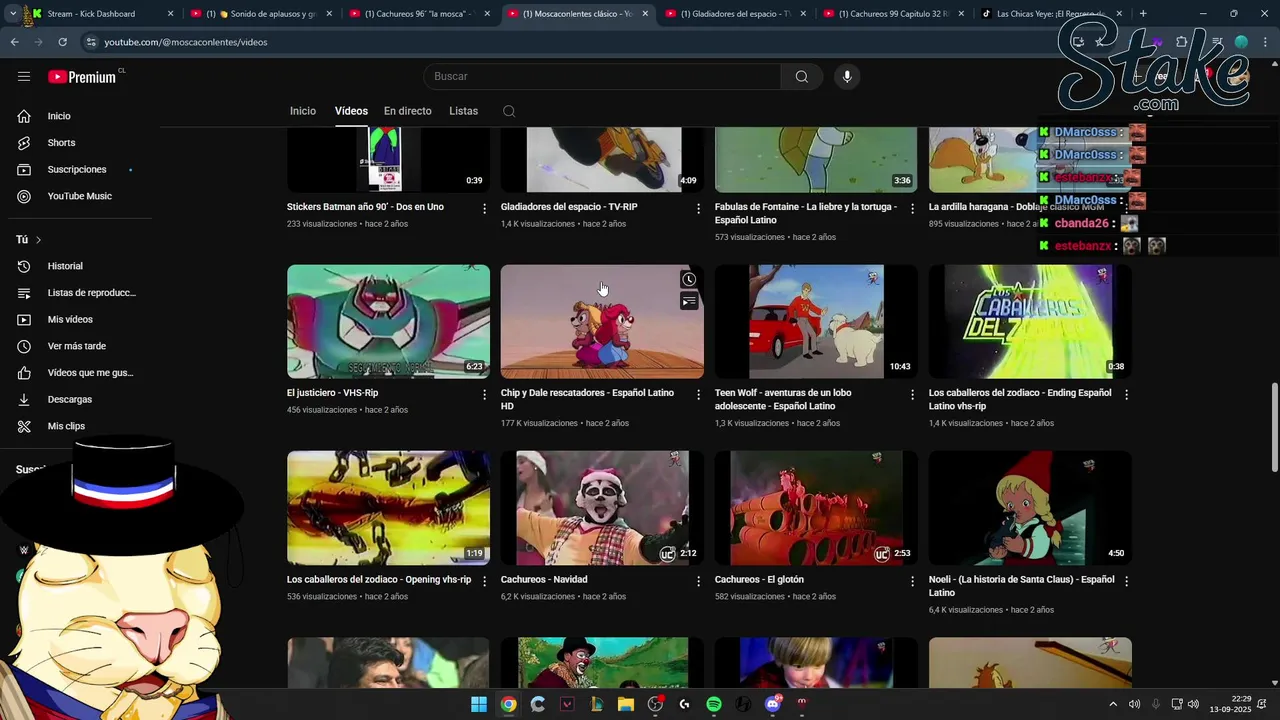Activate voice search microphone
Viewport: 1280px width, 720px height.
click(x=847, y=77)
